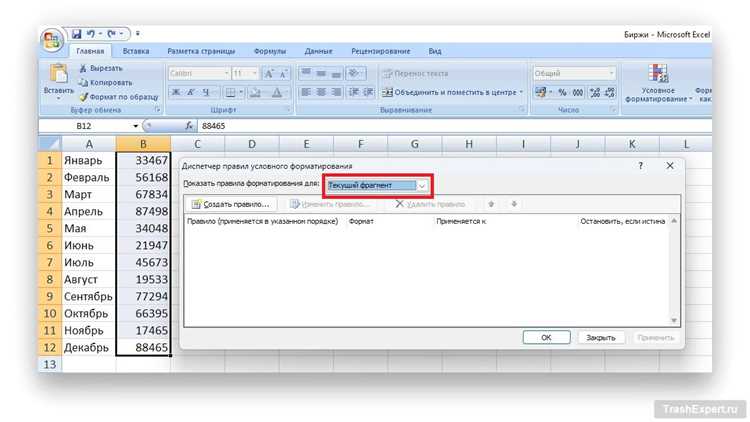This screenshot has width=750, height=422.
Task: Click the decrease indent icon
Action: [x=353, y=92]
